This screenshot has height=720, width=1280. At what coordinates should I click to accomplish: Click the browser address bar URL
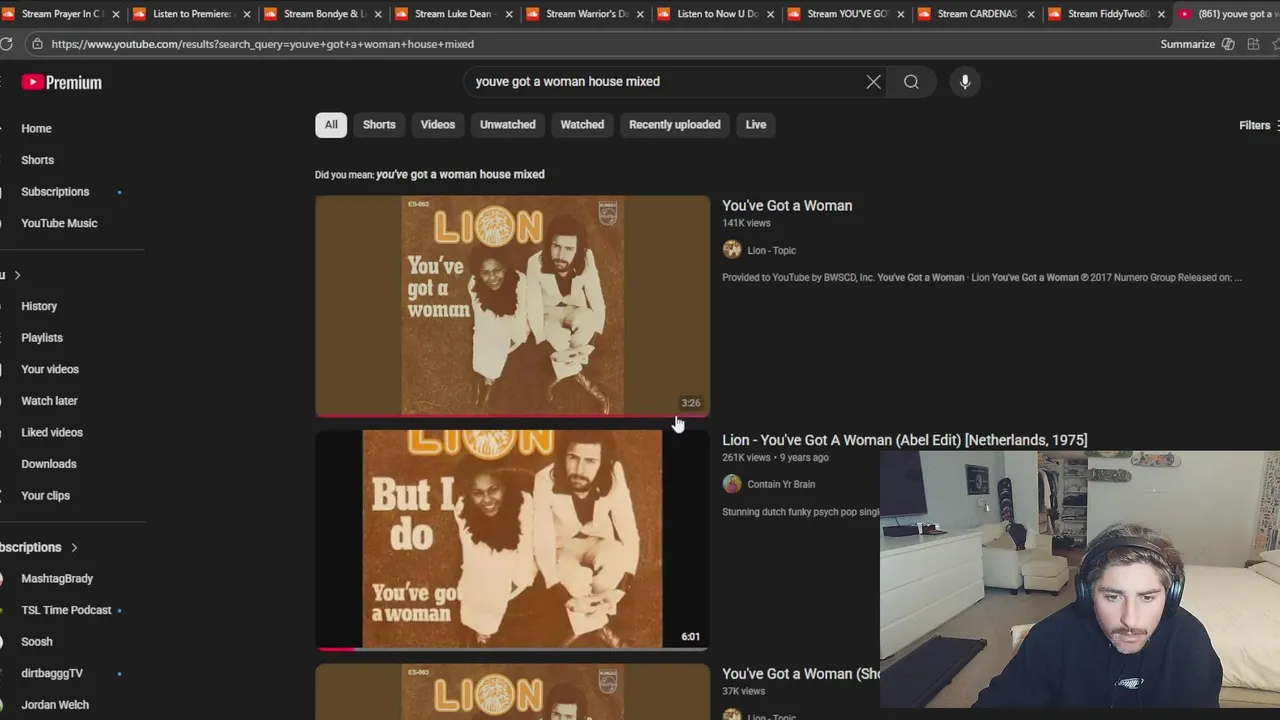(x=262, y=44)
